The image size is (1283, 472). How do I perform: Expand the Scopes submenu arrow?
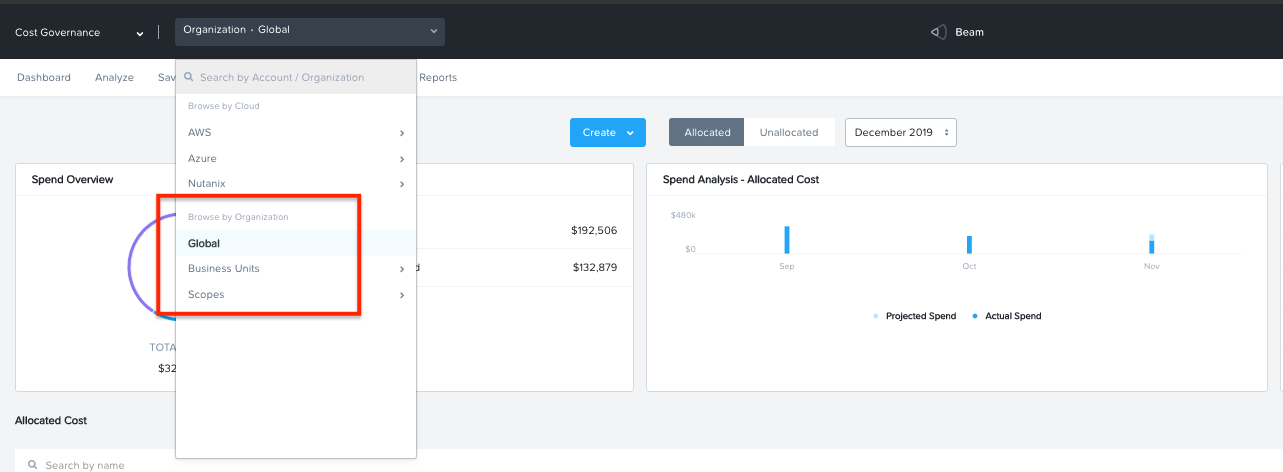point(402,295)
